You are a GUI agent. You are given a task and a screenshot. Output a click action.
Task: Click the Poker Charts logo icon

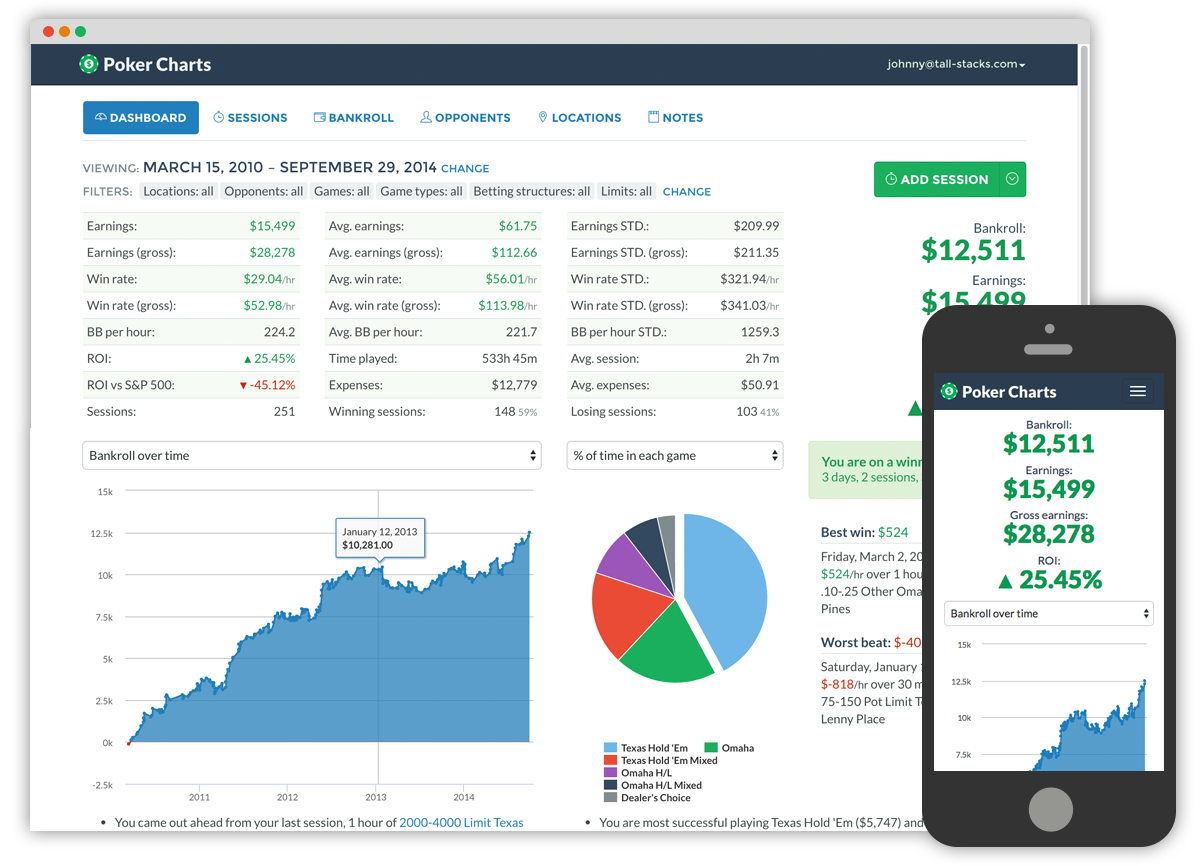[90, 64]
